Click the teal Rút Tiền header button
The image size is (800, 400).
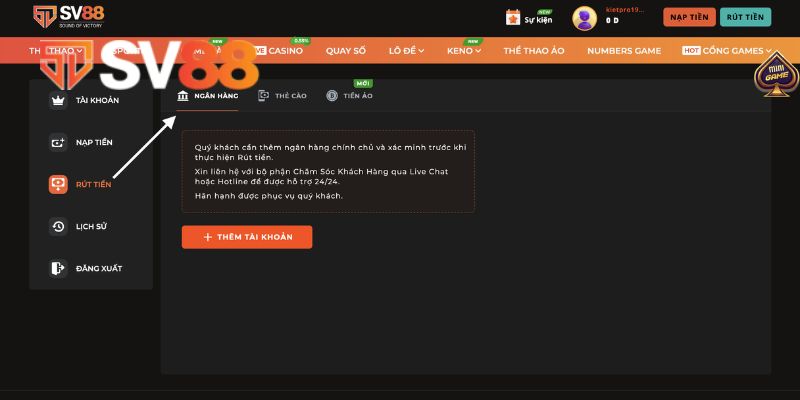pyautogui.click(x=745, y=17)
